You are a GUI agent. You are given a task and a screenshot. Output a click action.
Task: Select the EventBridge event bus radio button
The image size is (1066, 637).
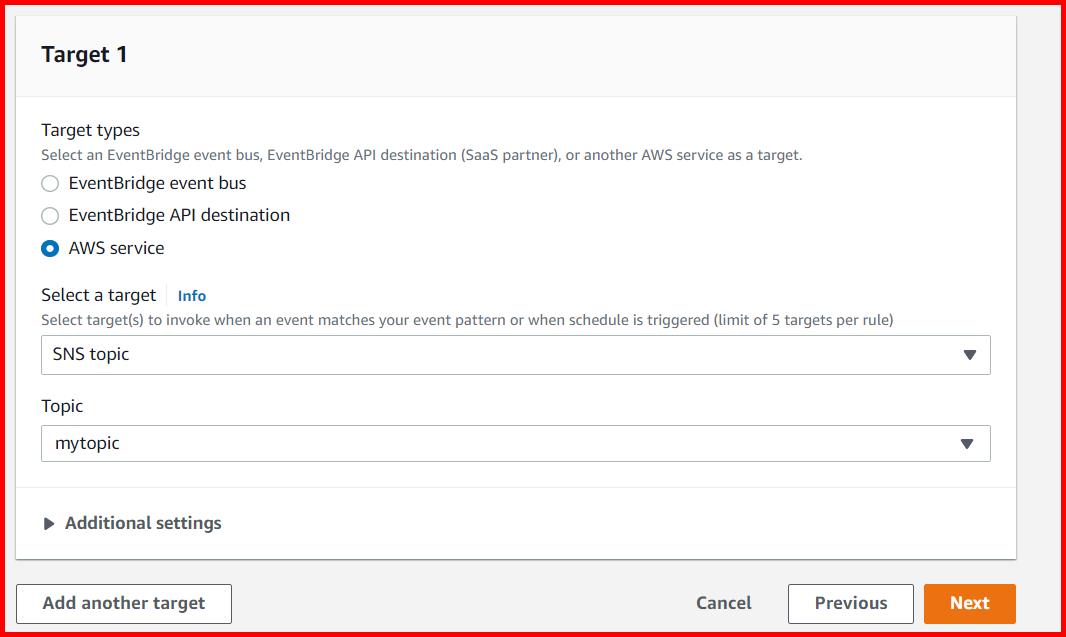[50, 183]
